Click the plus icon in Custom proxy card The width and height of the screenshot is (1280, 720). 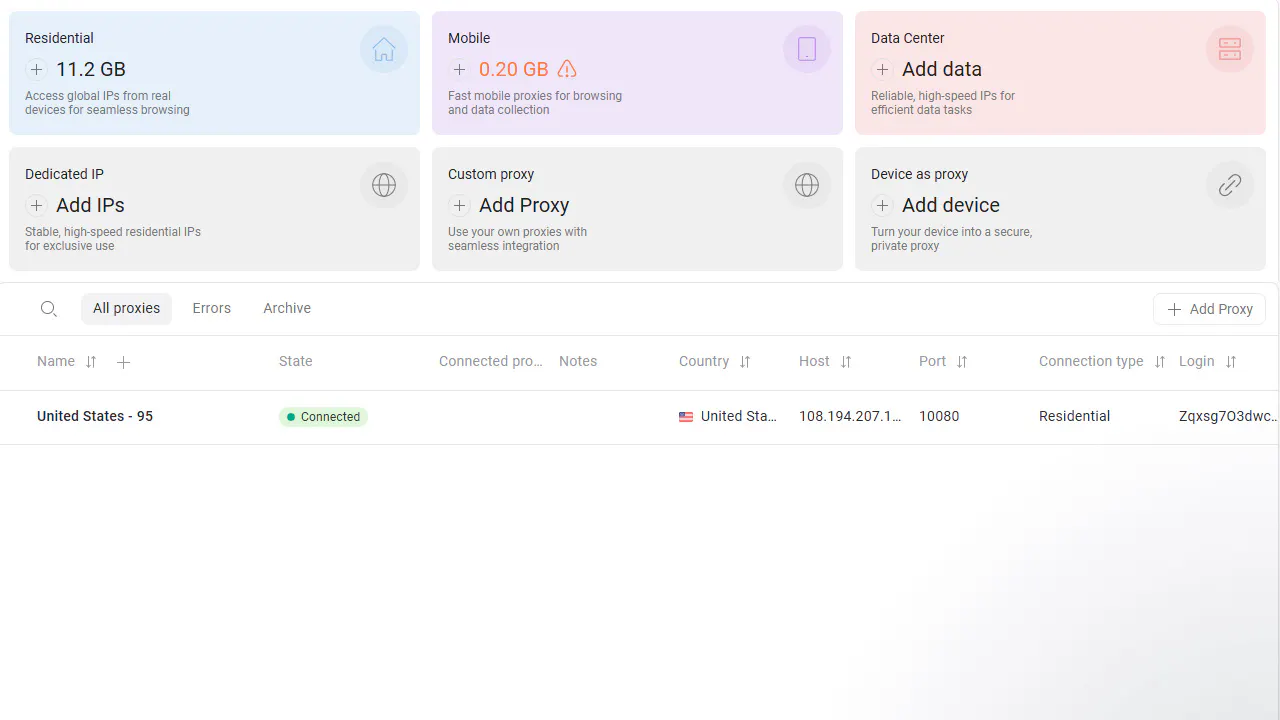(x=459, y=205)
